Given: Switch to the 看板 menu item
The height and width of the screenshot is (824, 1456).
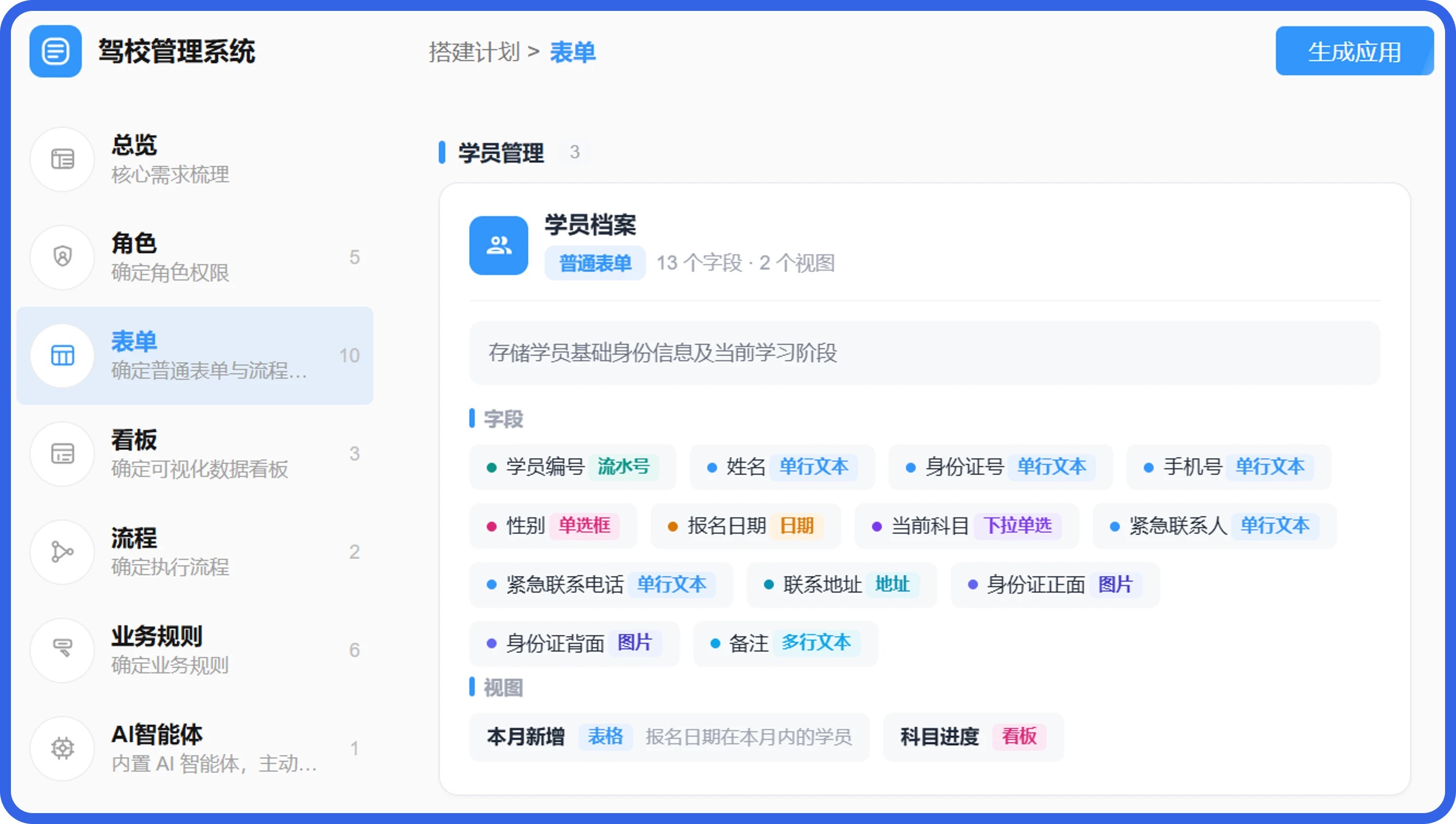Looking at the screenshot, I should (x=195, y=453).
